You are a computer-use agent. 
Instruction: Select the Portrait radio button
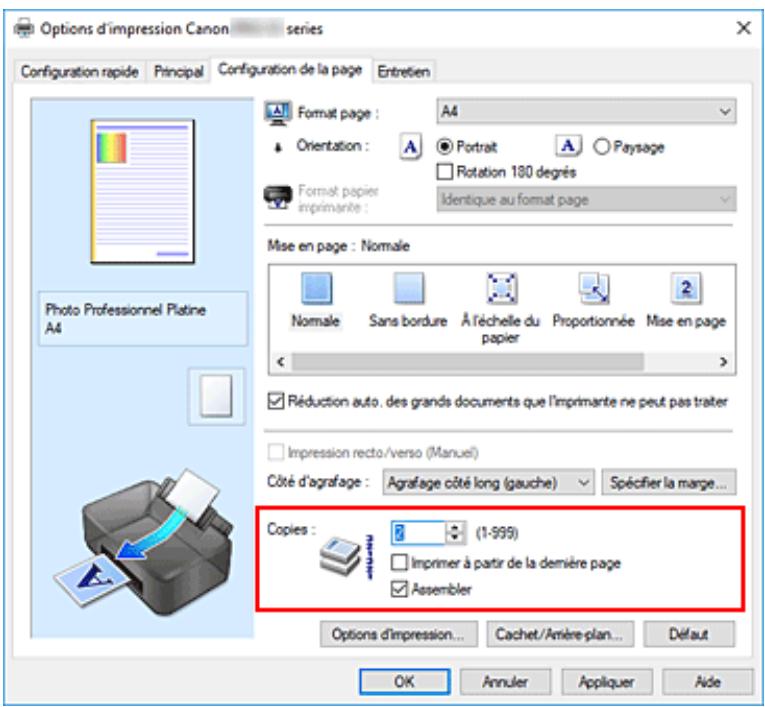point(445,146)
